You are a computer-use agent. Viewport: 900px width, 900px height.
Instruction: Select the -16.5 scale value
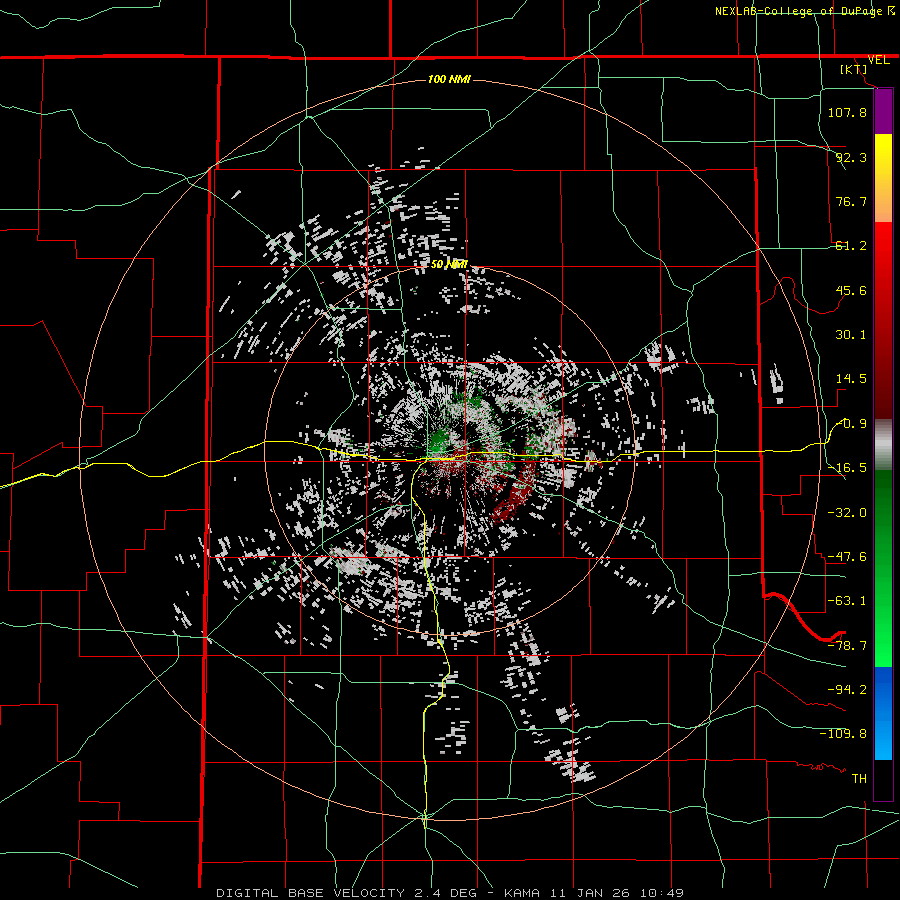pyautogui.click(x=847, y=468)
